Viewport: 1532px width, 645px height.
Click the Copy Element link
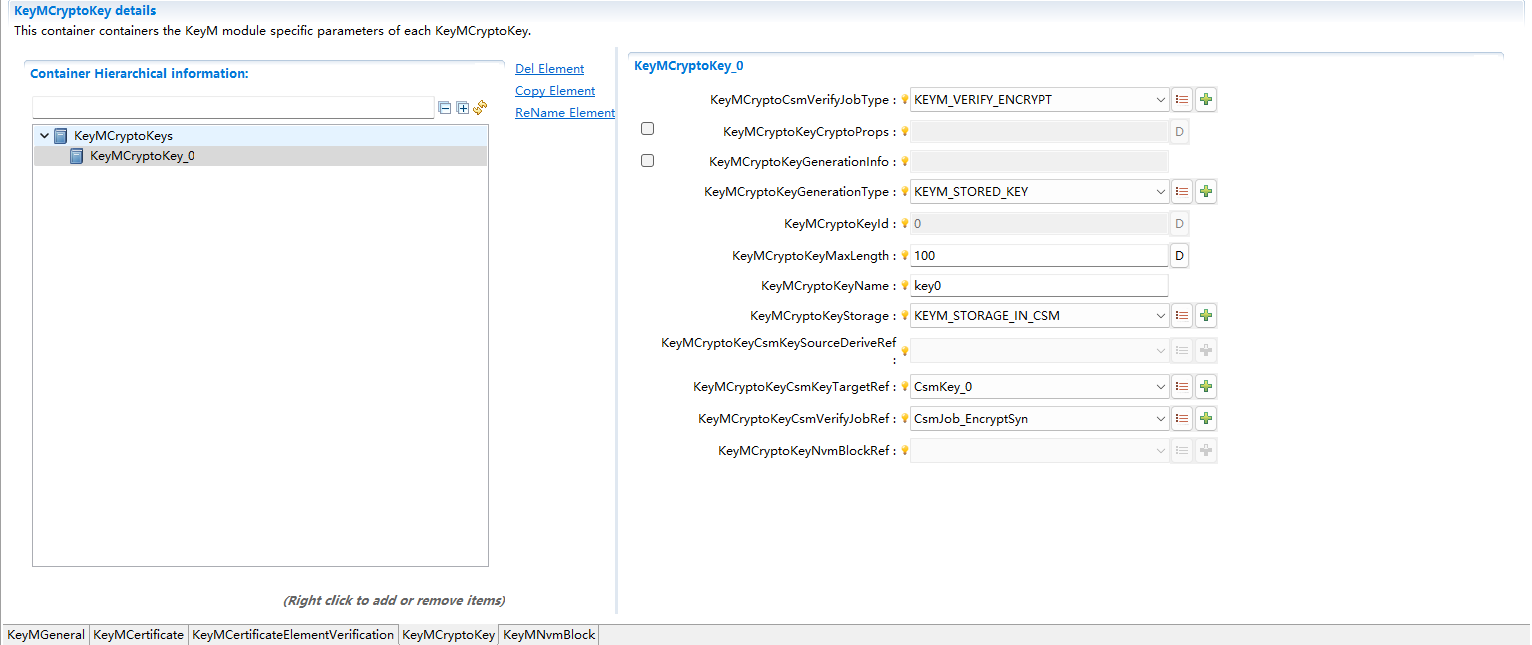(x=555, y=91)
